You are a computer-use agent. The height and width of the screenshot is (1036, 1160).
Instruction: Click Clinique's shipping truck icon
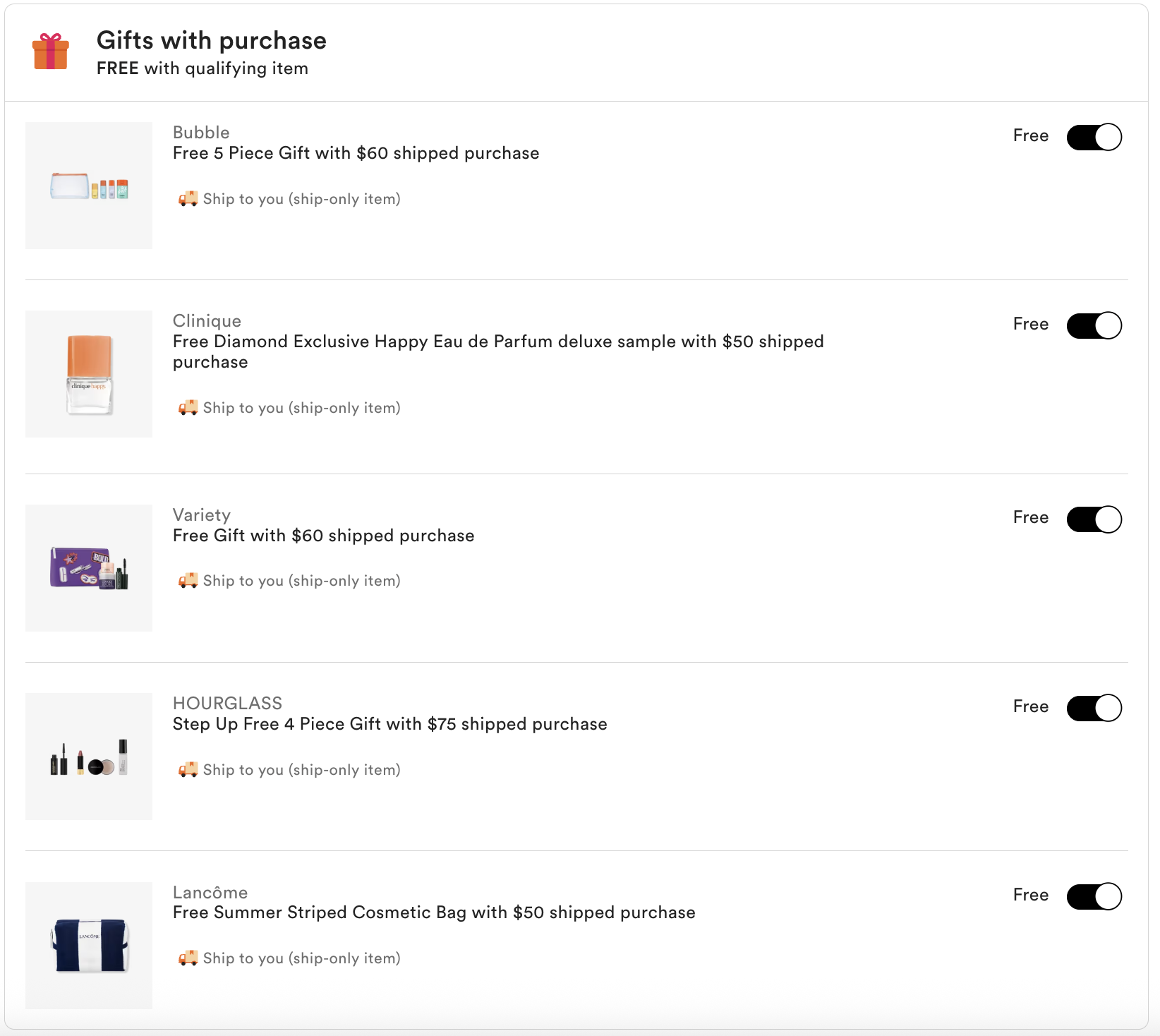click(188, 408)
